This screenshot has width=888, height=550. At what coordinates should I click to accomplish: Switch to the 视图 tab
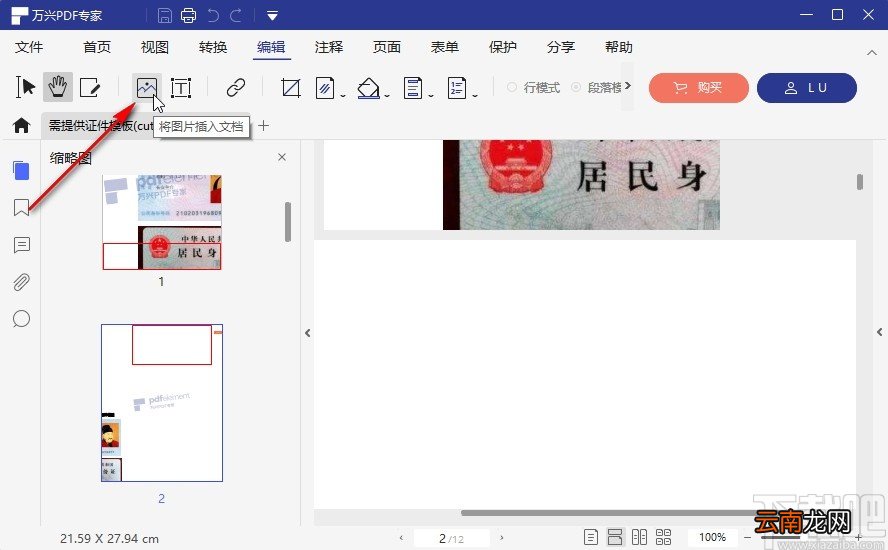(155, 47)
